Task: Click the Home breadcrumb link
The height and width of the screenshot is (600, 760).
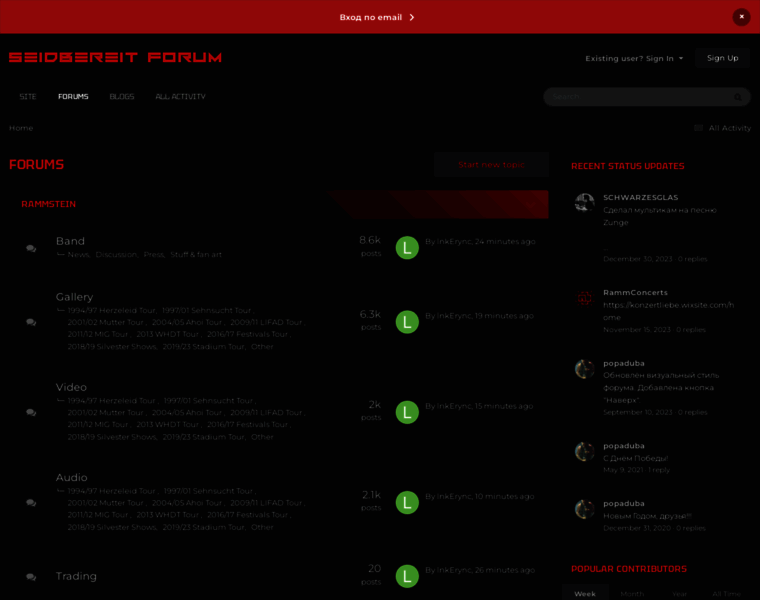Action: [21, 128]
